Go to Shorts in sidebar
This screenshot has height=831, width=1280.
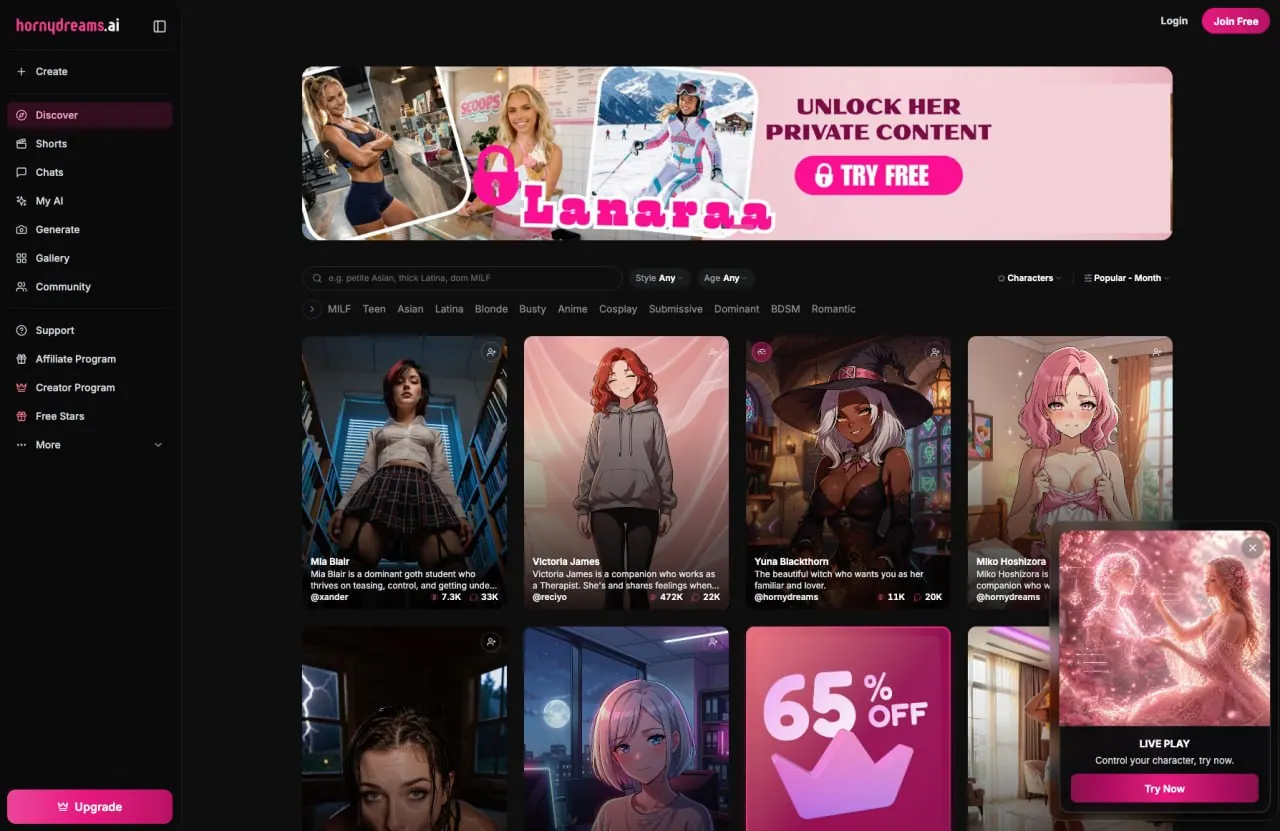(x=90, y=144)
